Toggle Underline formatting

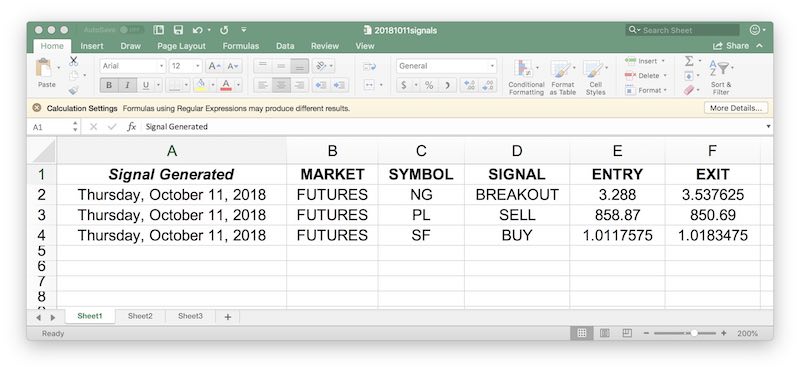[x=146, y=85]
